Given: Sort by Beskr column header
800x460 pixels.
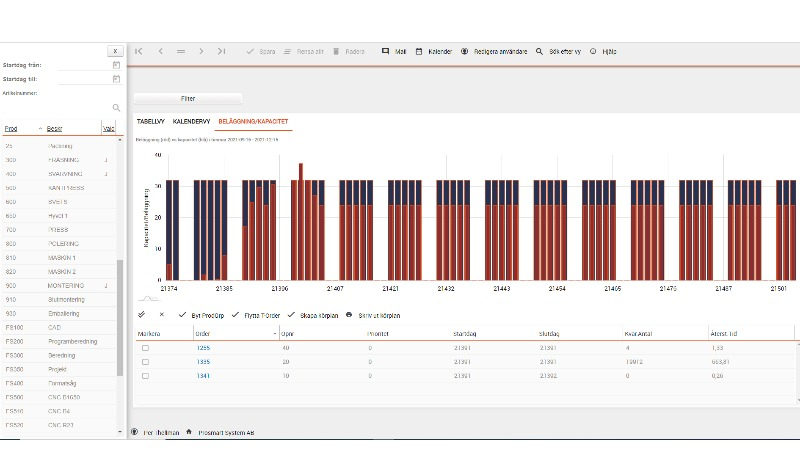Looking at the screenshot, I should [x=54, y=129].
